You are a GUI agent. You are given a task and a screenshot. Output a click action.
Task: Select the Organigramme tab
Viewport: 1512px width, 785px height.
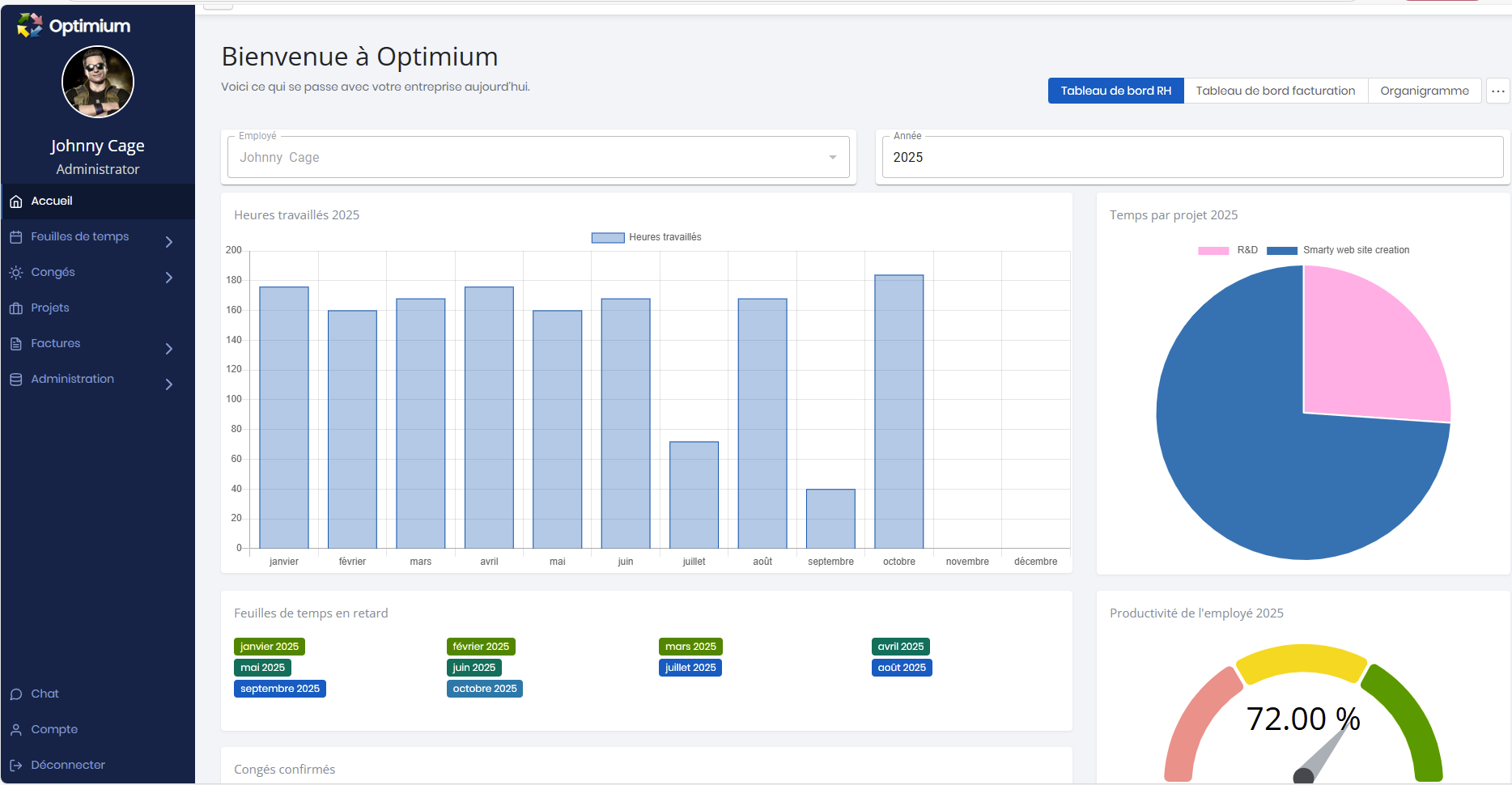(1424, 91)
